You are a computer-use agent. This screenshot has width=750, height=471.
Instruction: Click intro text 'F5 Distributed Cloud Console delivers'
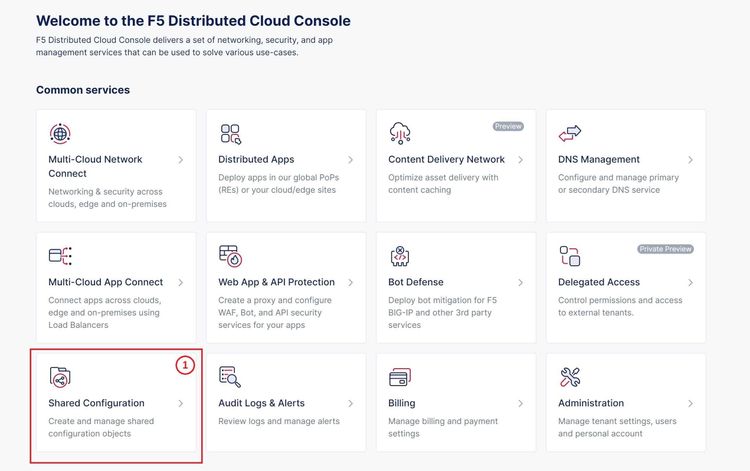184,46
